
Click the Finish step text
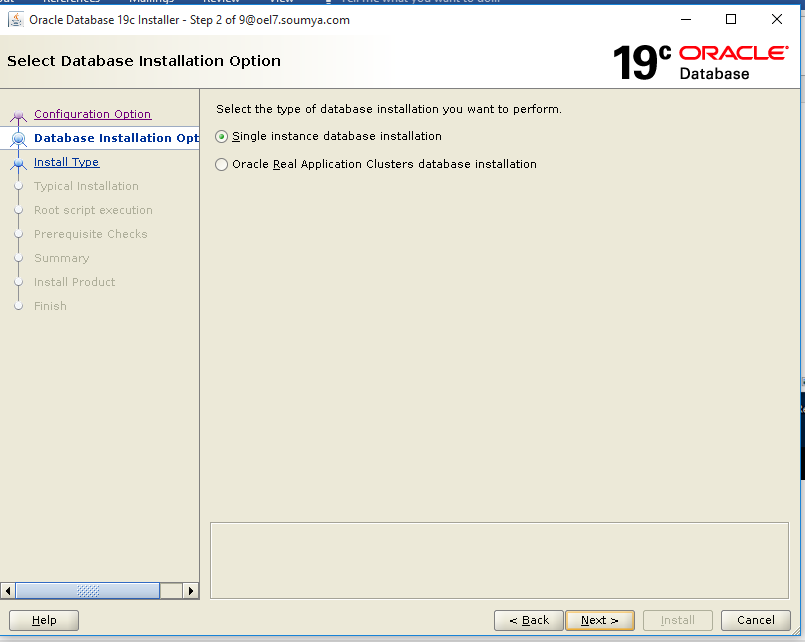(x=50, y=306)
